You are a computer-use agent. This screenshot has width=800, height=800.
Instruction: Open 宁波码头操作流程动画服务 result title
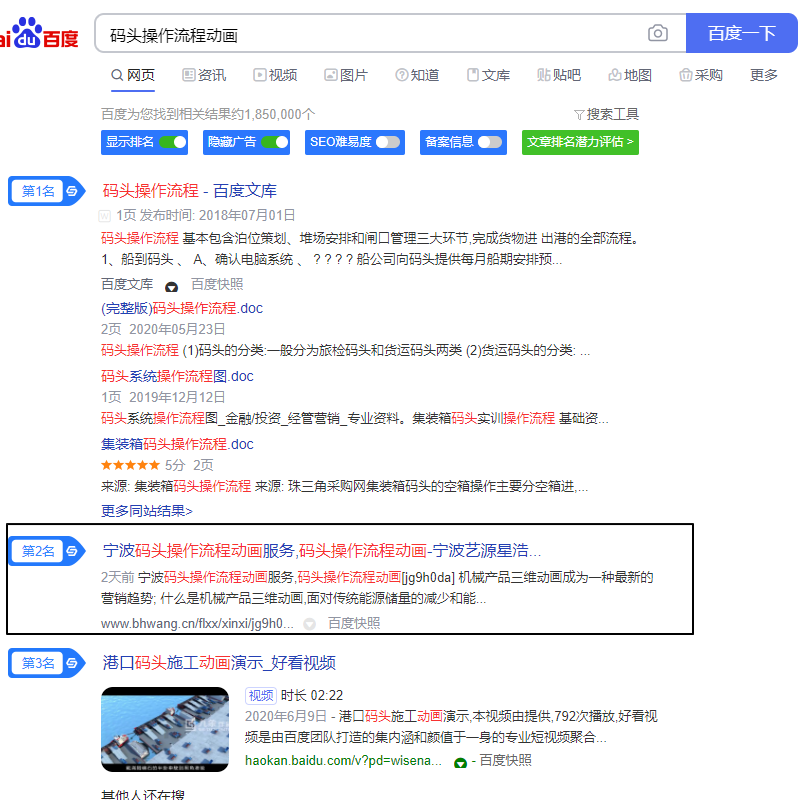(x=322, y=551)
